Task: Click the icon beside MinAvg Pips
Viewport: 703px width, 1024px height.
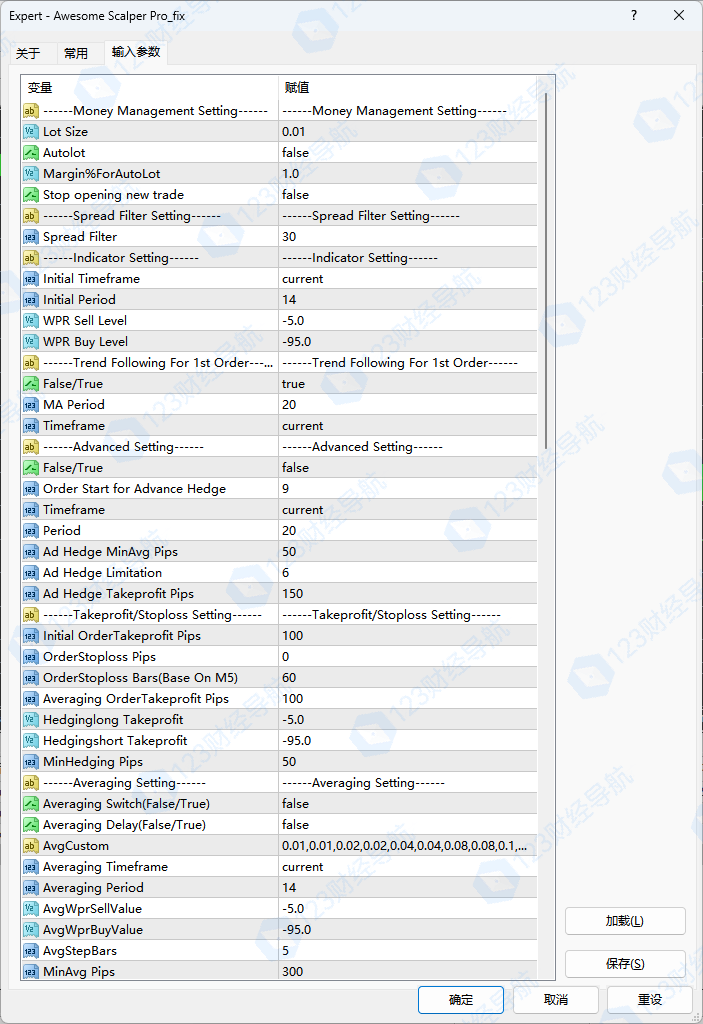Action: pyautogui.click(x=31, y=972)
